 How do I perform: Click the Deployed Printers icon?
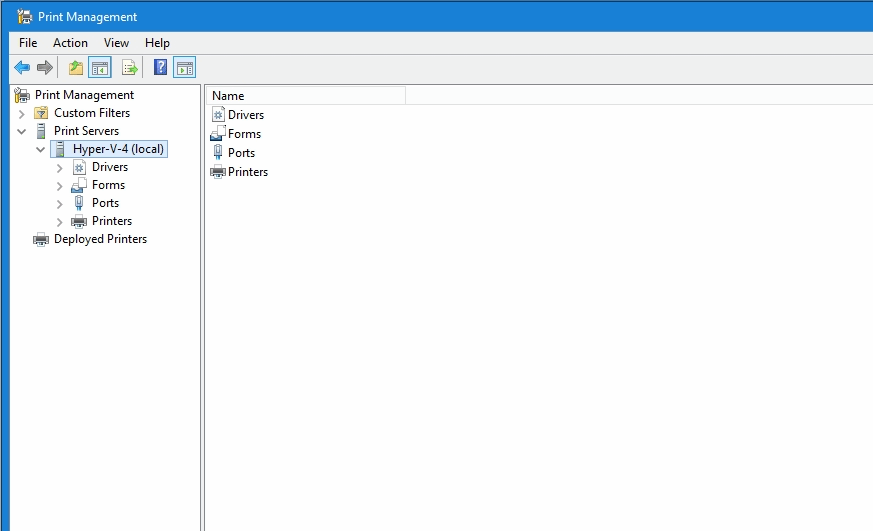pyautogui.click(x=41, y=239)
